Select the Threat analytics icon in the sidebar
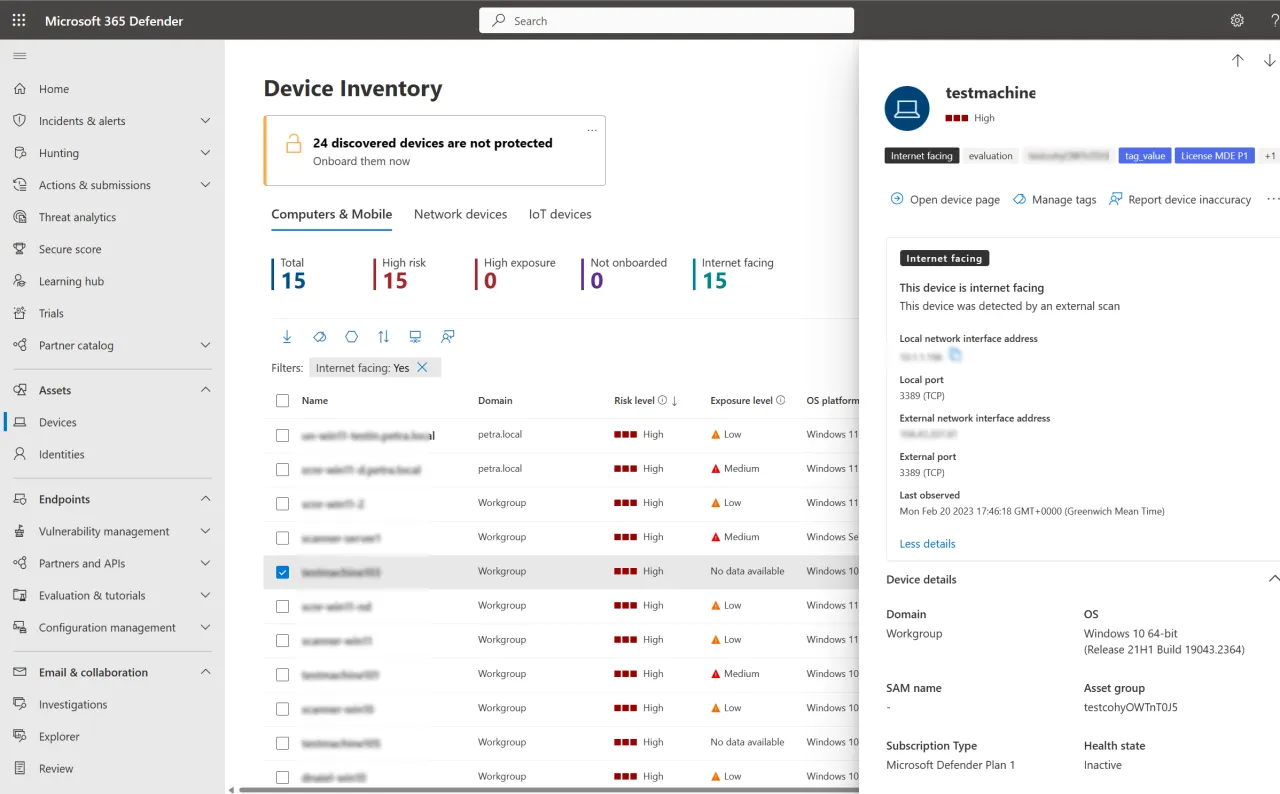Image resolution: width=1280 pixels, height=794 pixels. 20,216
